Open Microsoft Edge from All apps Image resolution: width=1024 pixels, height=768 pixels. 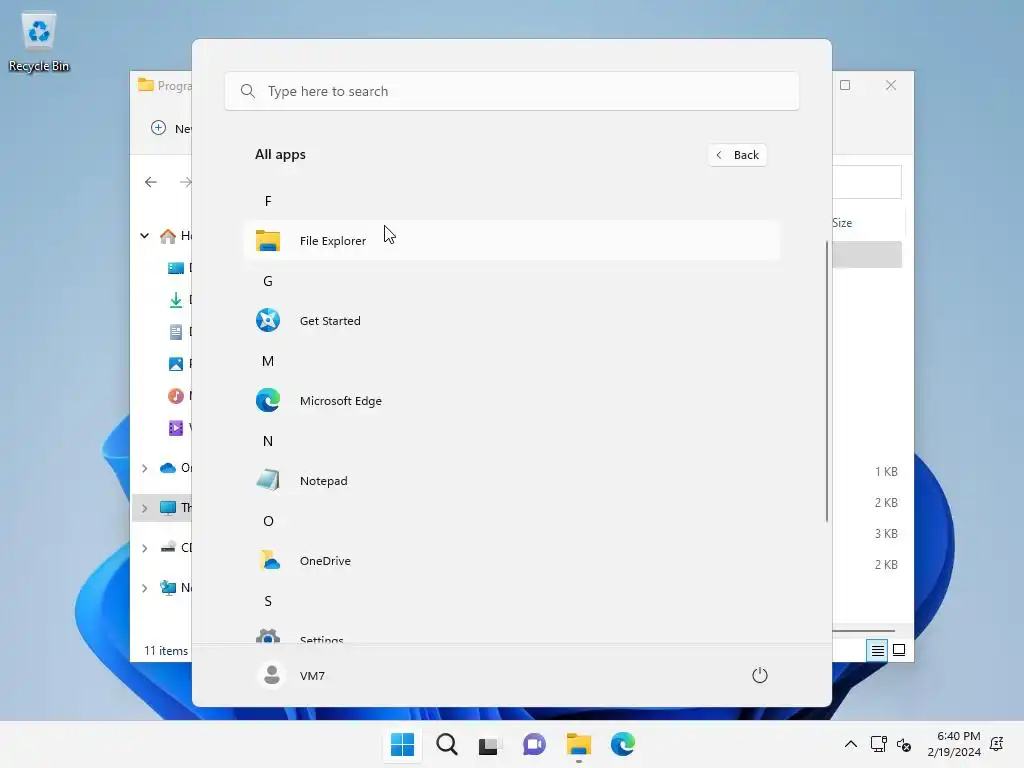tap(511, 400)
